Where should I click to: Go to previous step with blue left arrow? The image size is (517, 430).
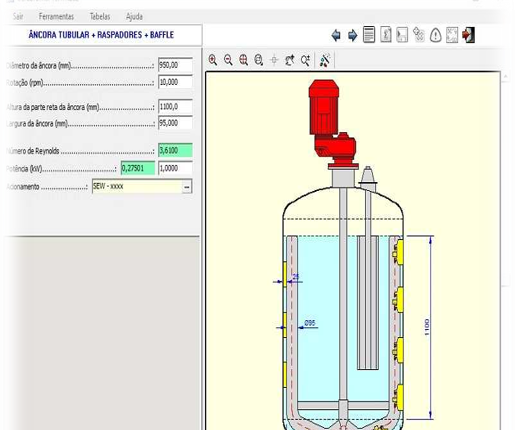tap(336, 35)
